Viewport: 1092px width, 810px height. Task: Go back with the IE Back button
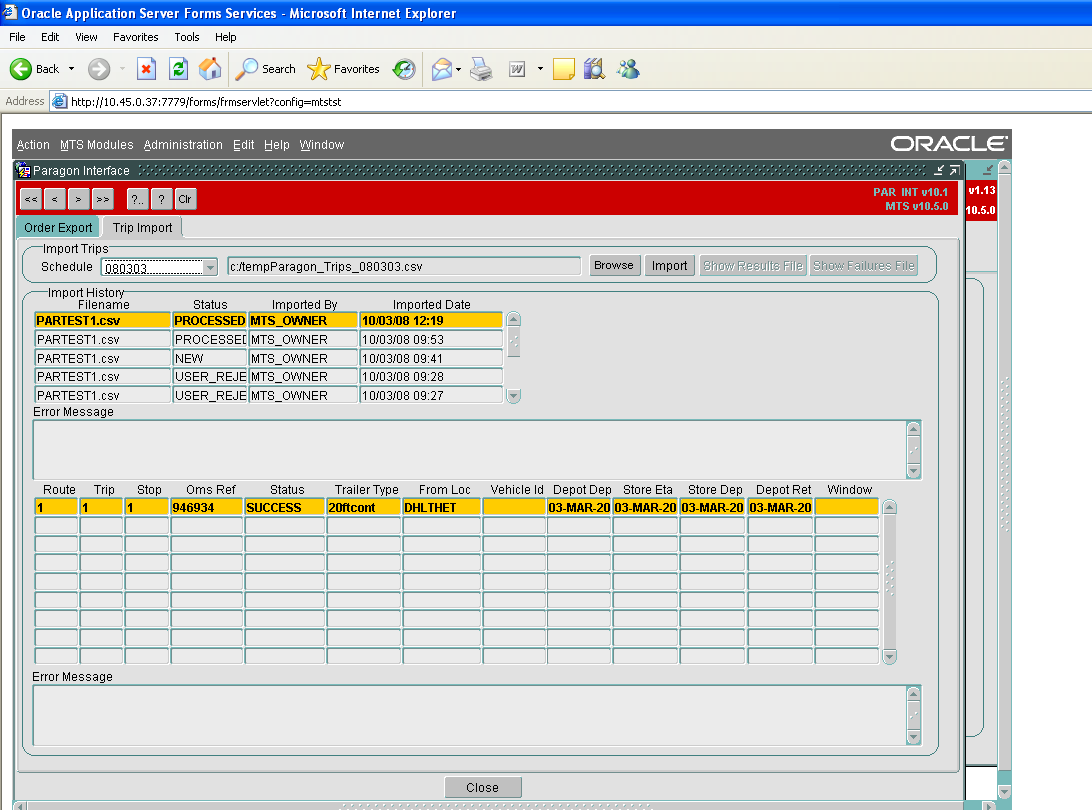coord(35,69)
